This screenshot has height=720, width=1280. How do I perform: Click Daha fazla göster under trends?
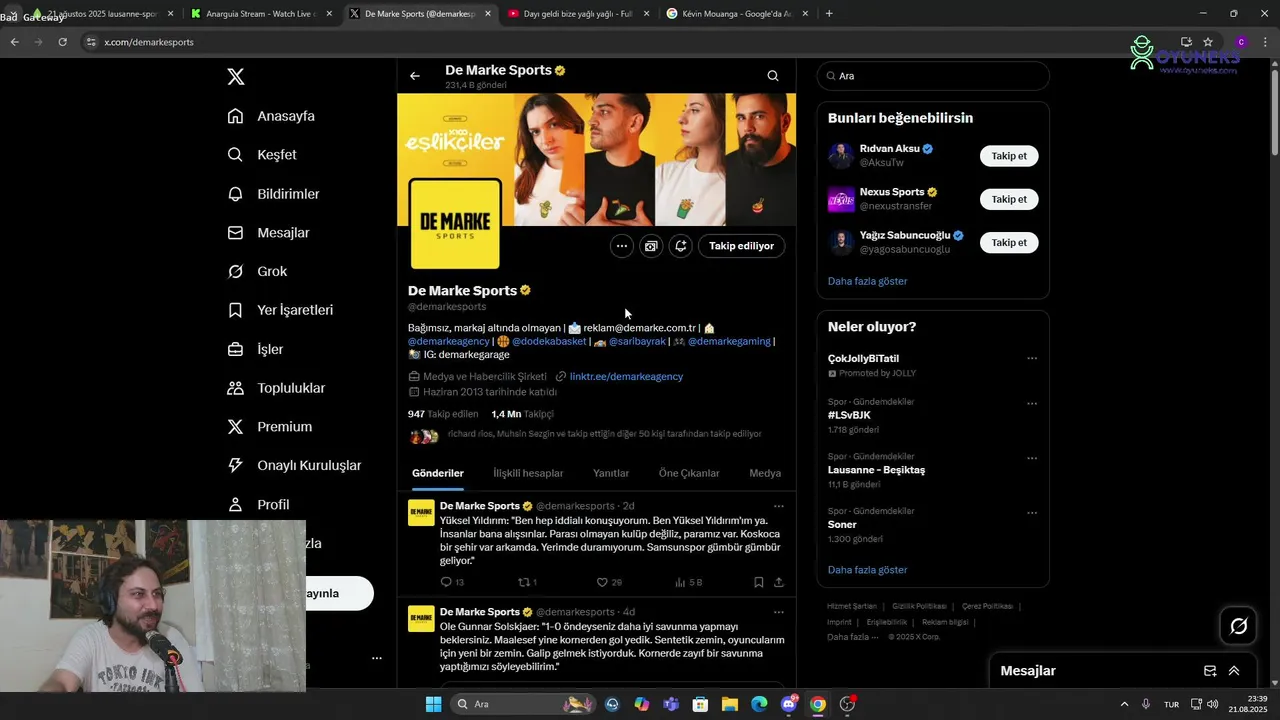(x=867, y=570)
